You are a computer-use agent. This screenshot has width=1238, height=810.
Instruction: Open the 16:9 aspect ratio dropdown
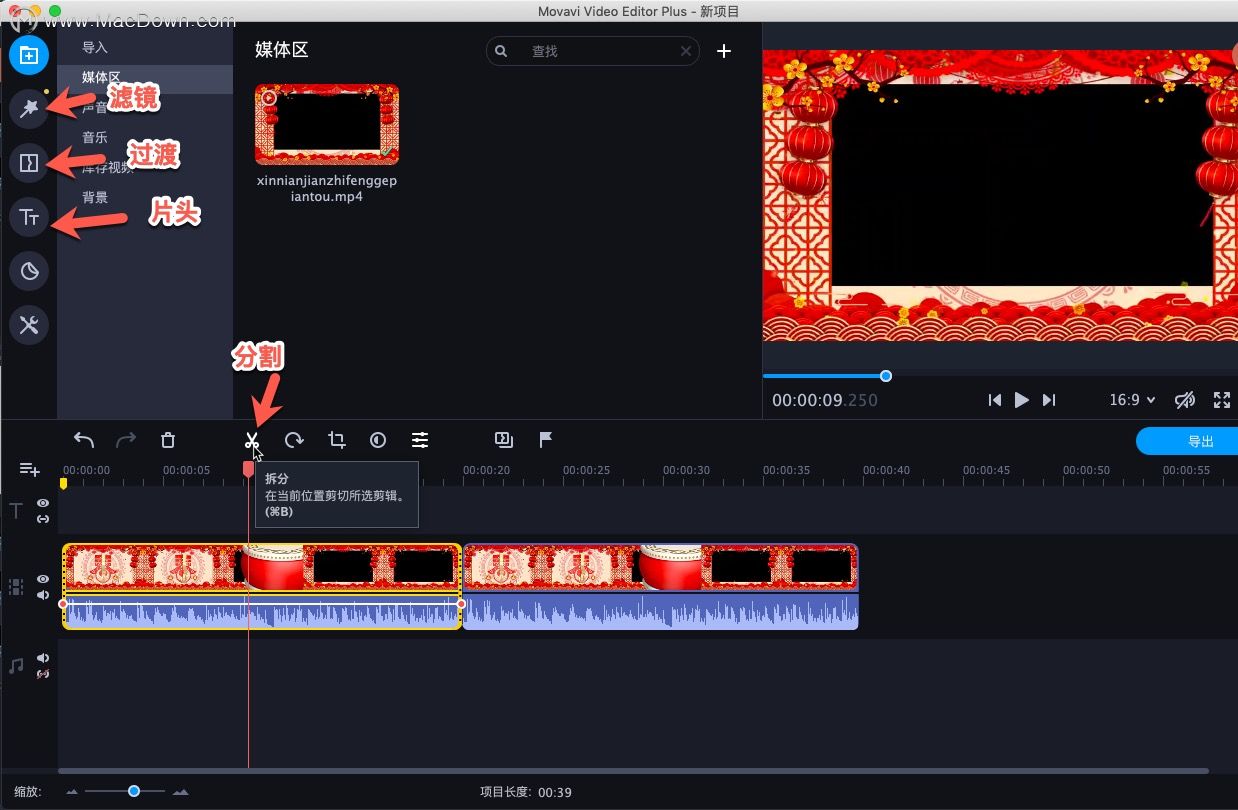[x=1132, y=400]
